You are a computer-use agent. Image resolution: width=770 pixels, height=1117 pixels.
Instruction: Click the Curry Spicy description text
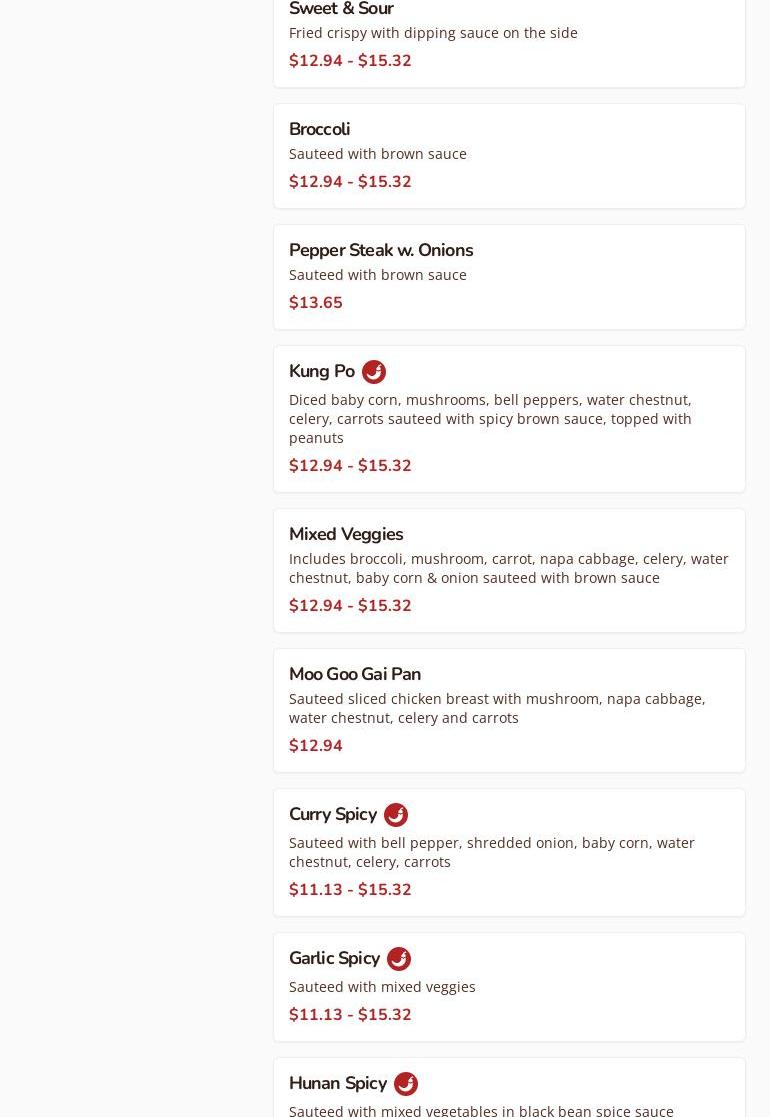click(491, 851)
